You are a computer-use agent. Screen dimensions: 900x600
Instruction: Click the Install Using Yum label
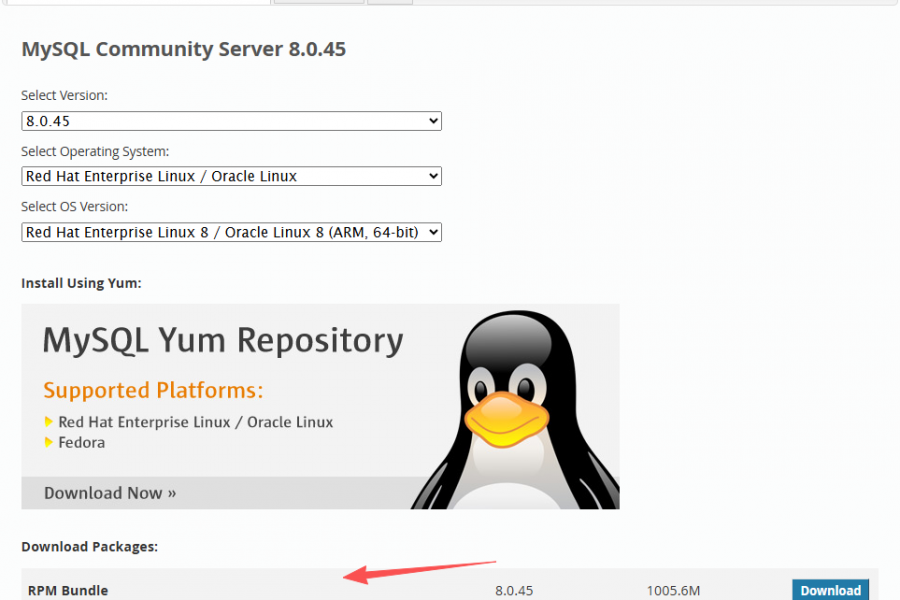pyautogui.click(x=81, y=283)
